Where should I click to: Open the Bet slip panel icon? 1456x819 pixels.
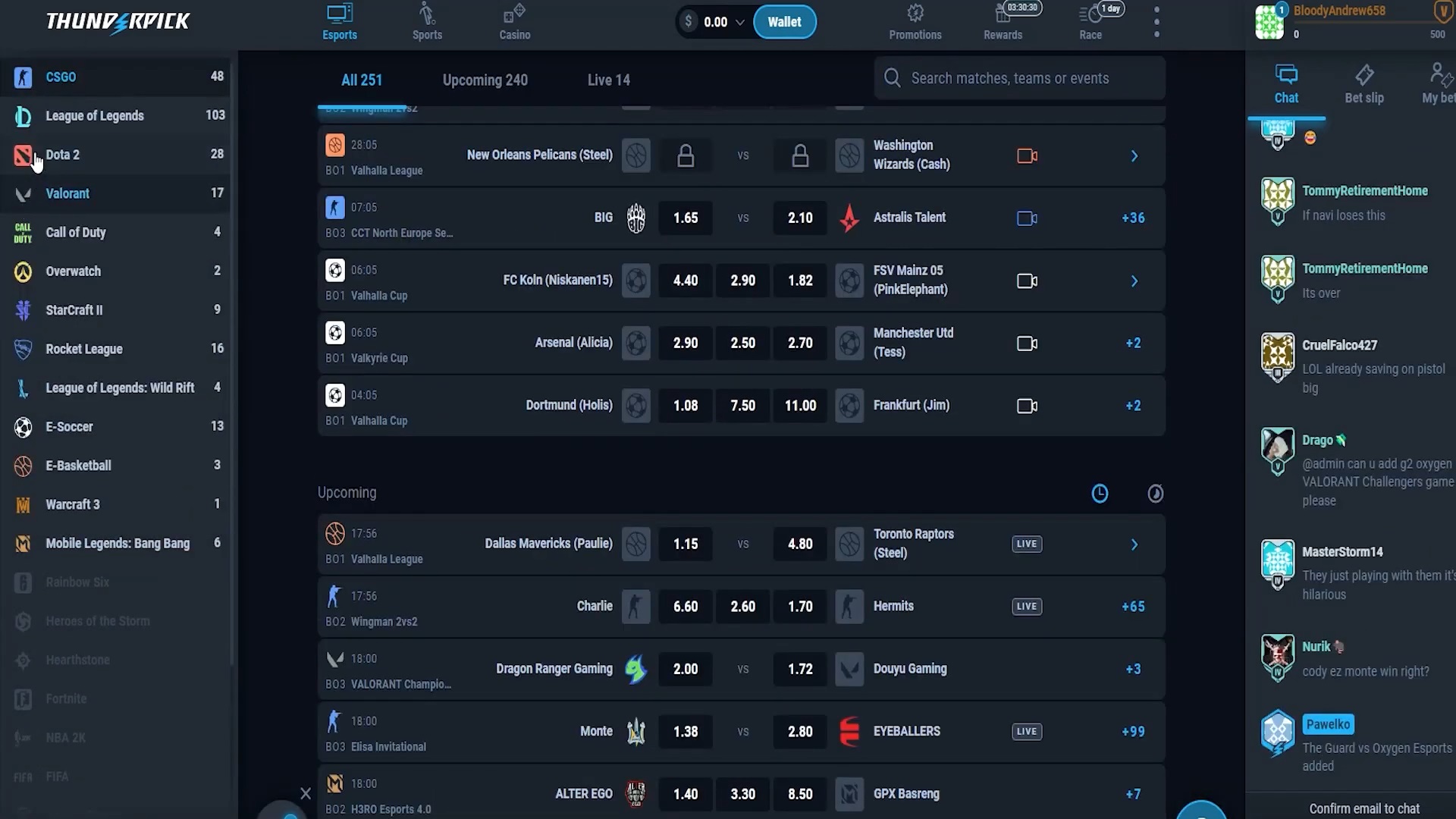[x=1364, y=75]
